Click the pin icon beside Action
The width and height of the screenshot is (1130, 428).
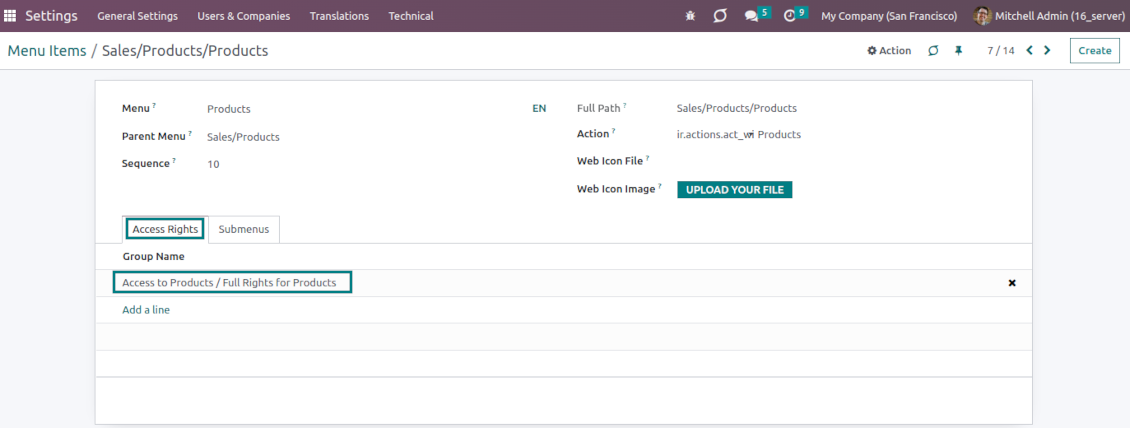coord(958,51)
